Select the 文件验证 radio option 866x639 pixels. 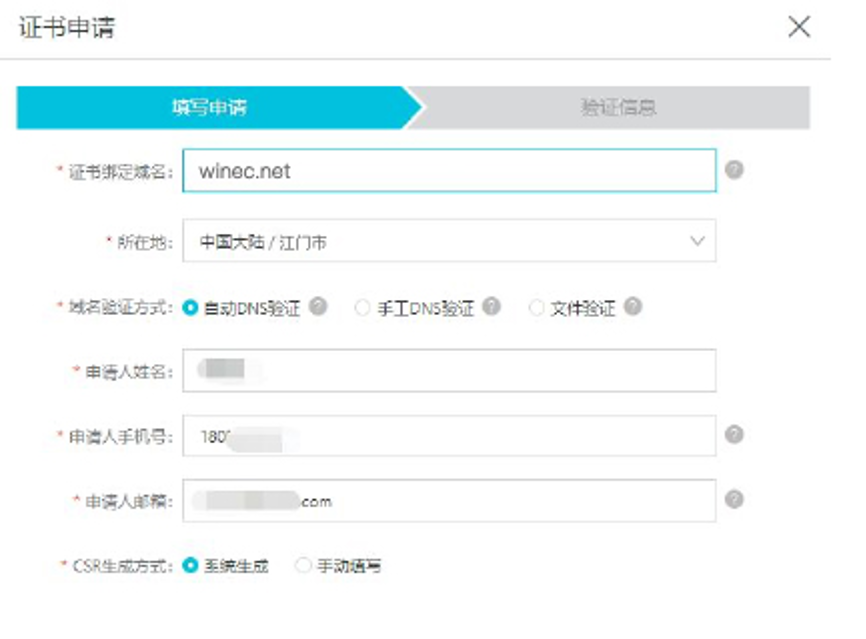click(x=536, y=308)
